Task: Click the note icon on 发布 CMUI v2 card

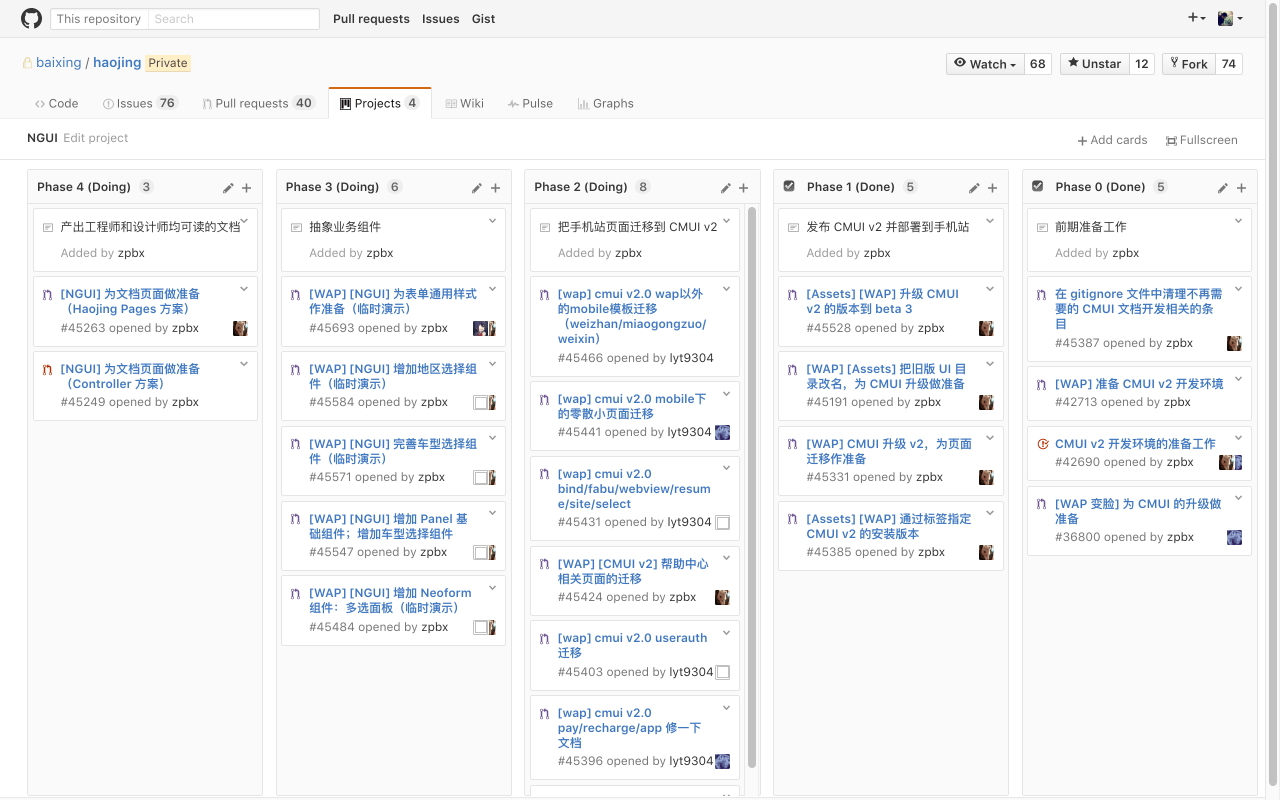Action: (x=794, y=228)
